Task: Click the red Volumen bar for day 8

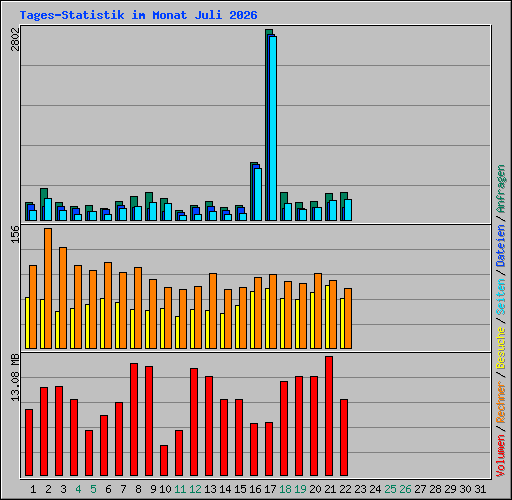Action: [x=134, y=419]
